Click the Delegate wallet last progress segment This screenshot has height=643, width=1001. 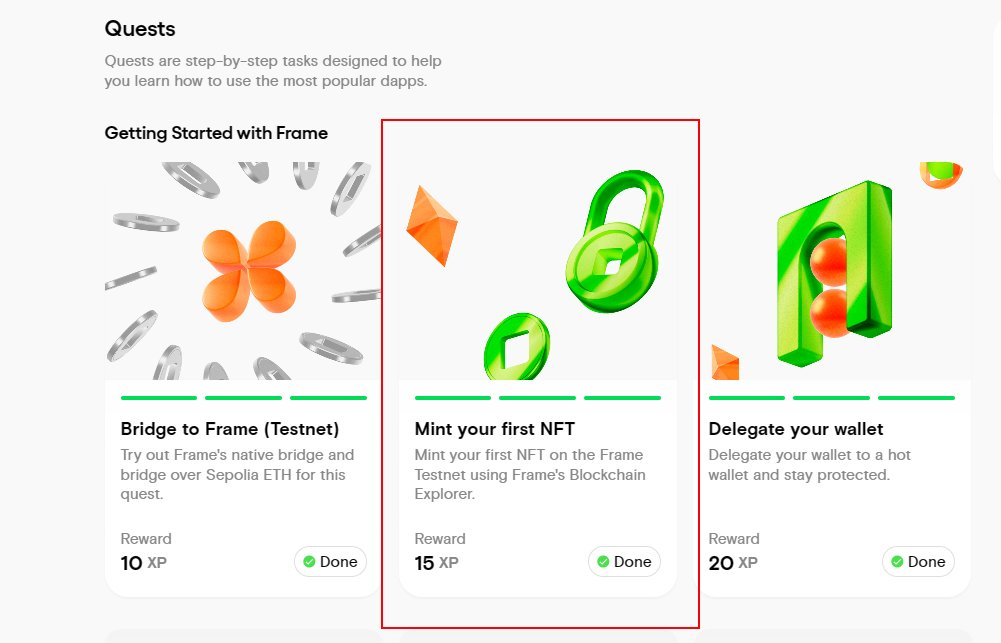(916, 398)
